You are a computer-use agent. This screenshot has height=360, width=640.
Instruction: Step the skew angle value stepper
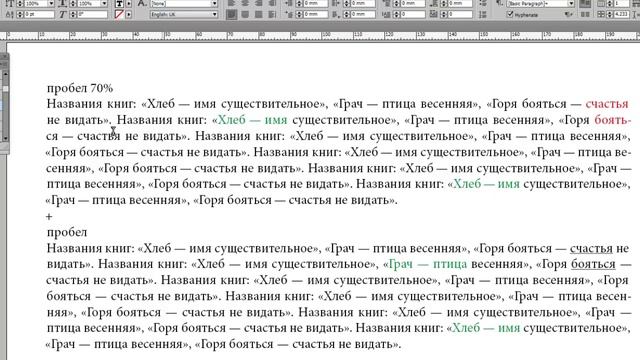click(73, 15)
